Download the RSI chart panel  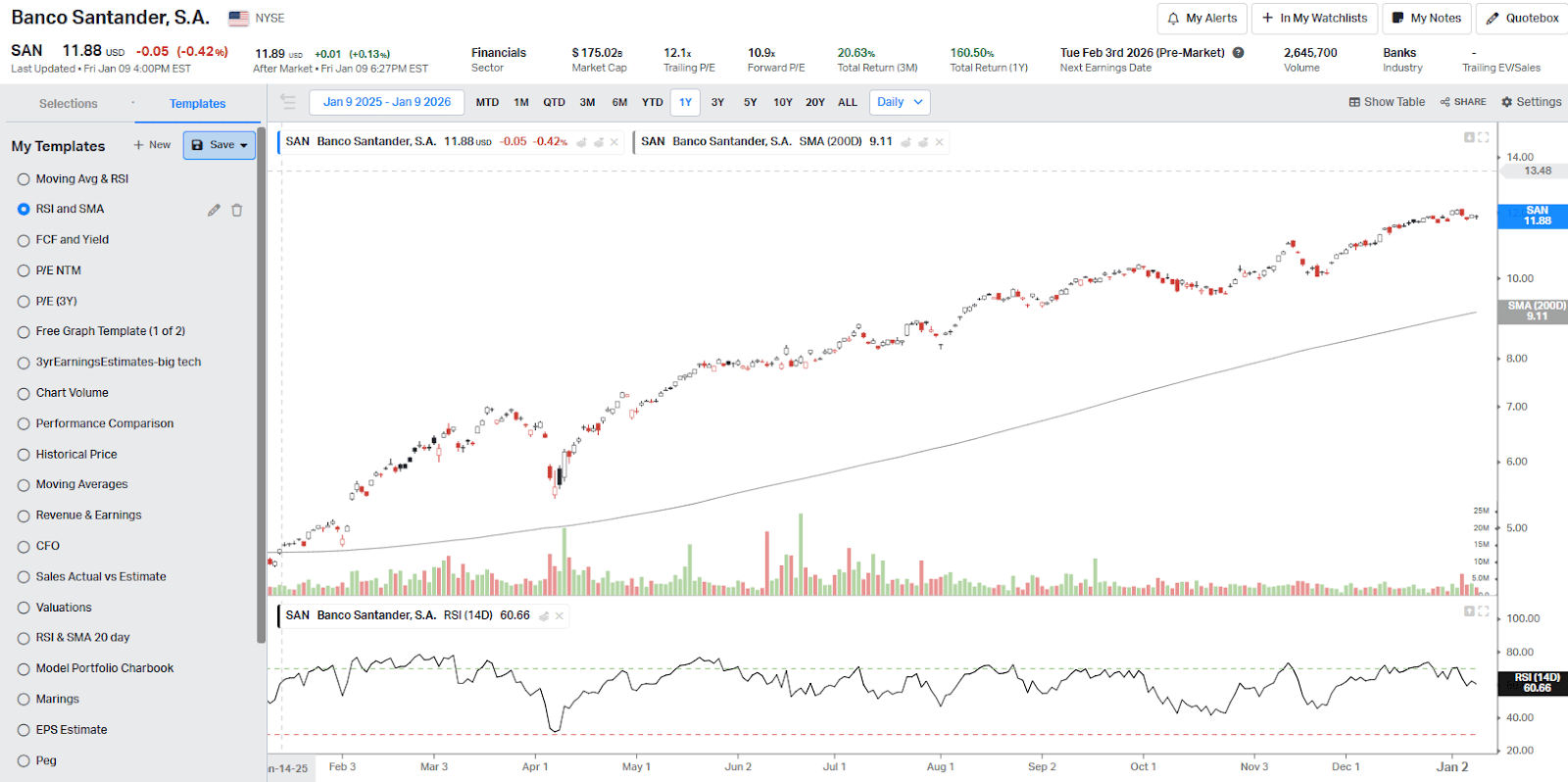click(x=1469, y=611)
